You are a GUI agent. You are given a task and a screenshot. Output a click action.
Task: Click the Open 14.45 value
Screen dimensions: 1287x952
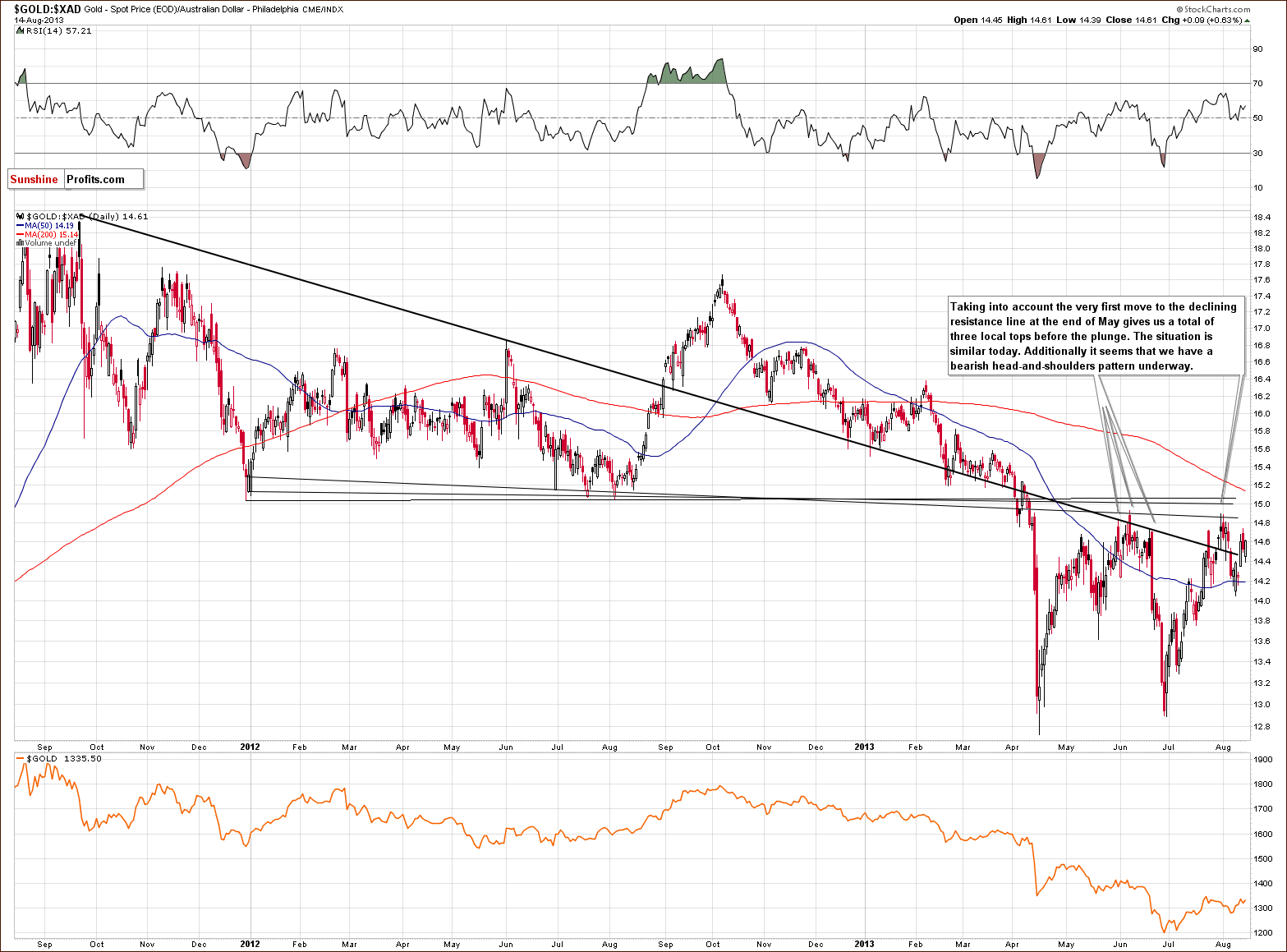tap(978, 20)
